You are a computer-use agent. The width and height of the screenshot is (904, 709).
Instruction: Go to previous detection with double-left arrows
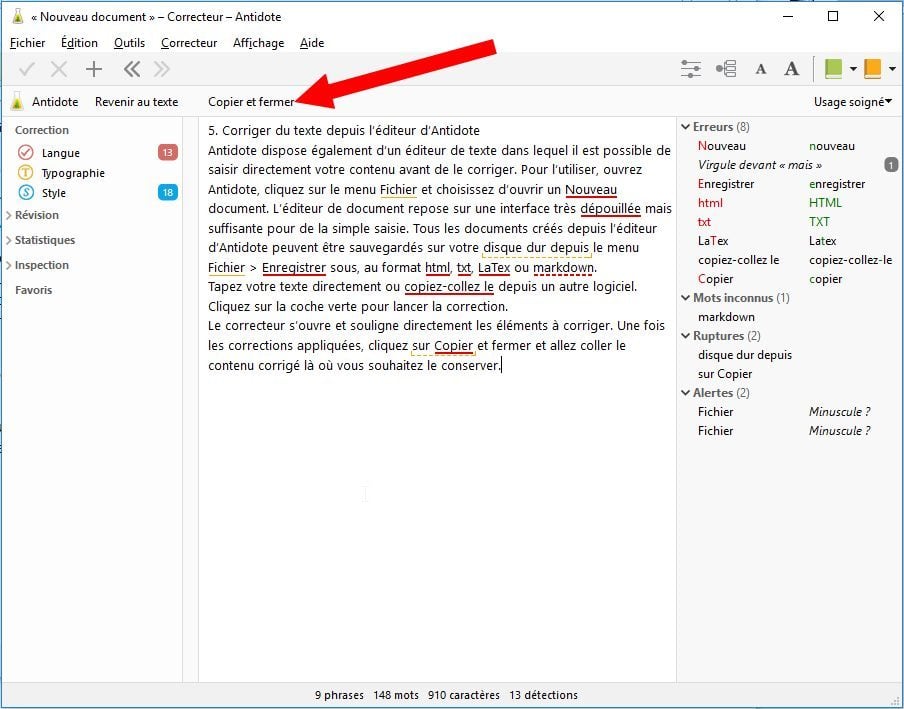coord(131,70)
